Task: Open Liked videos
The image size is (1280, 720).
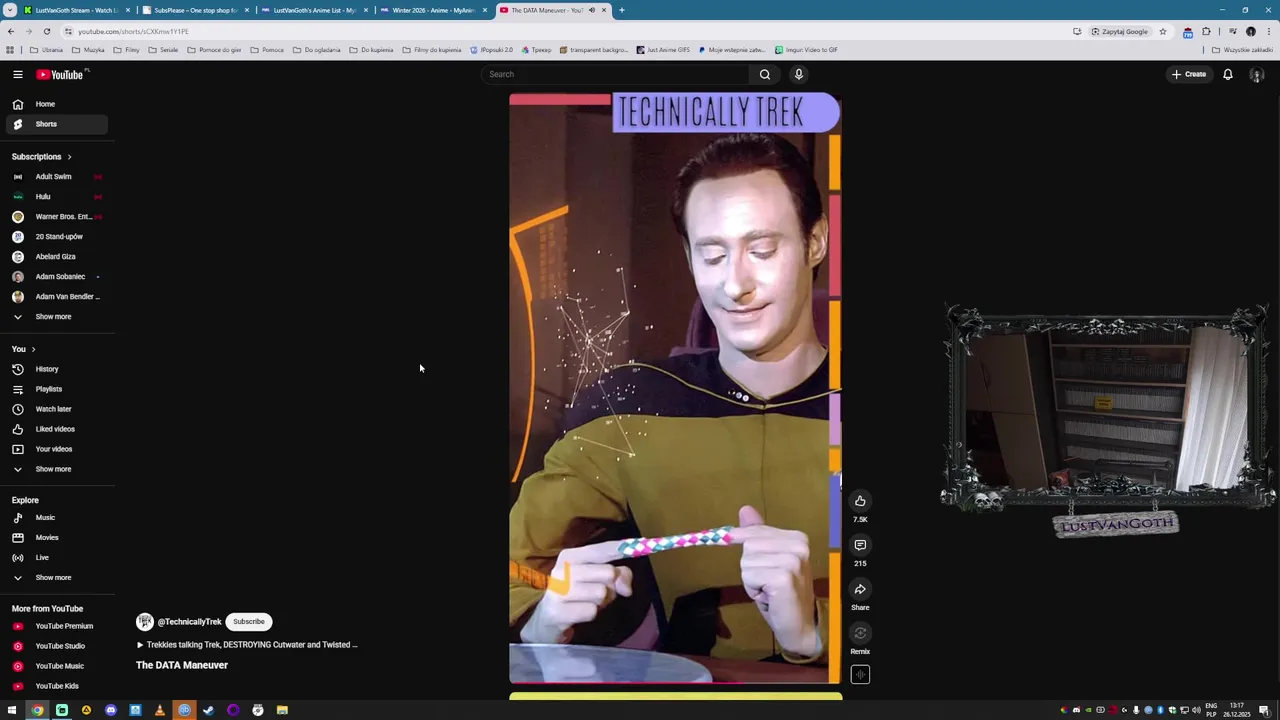Action: [x=56, y=429]
